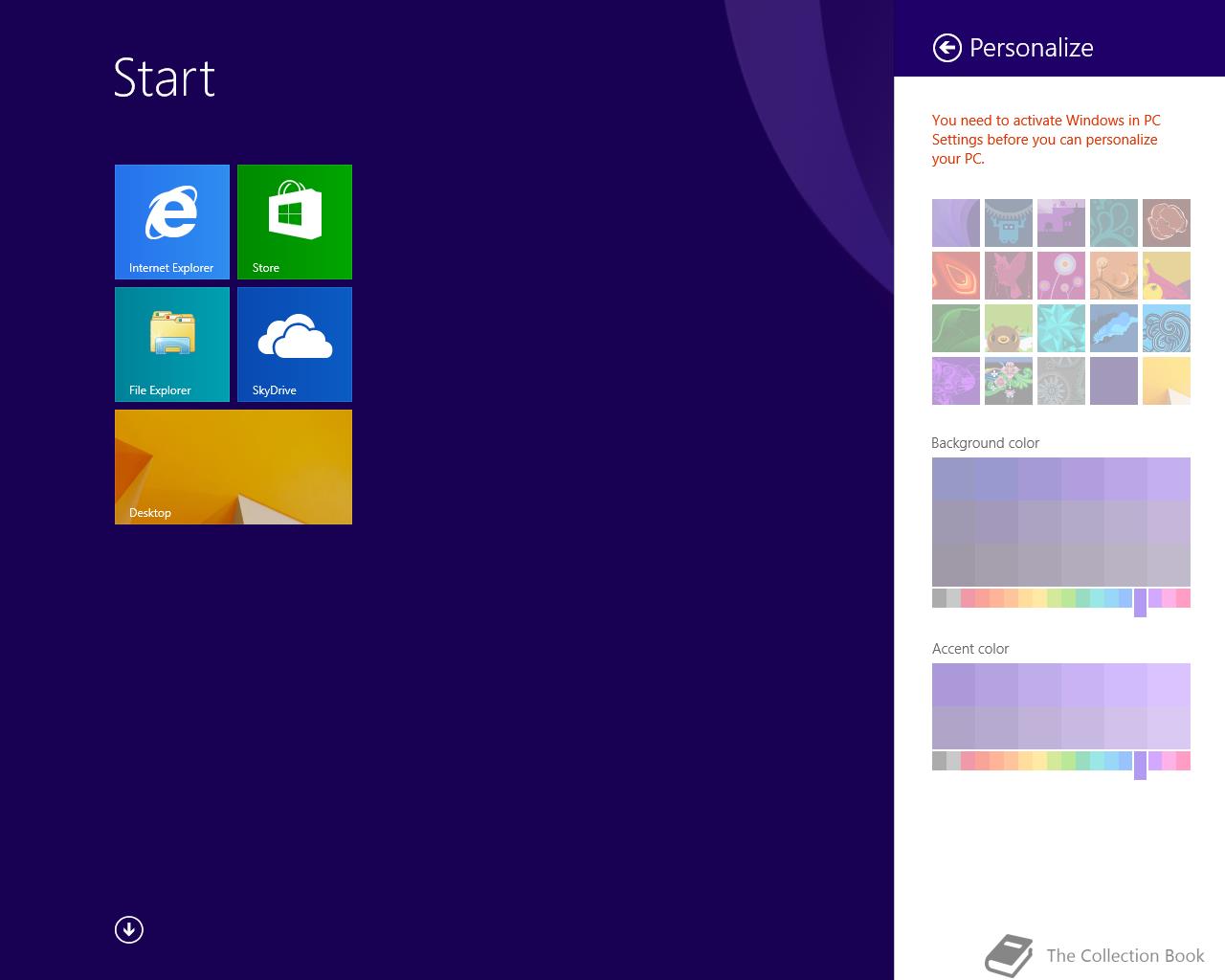Click the Start heading text
The height and width of the screenshot is (980, 1225).
pyautogui.click(x=165, y=78)
